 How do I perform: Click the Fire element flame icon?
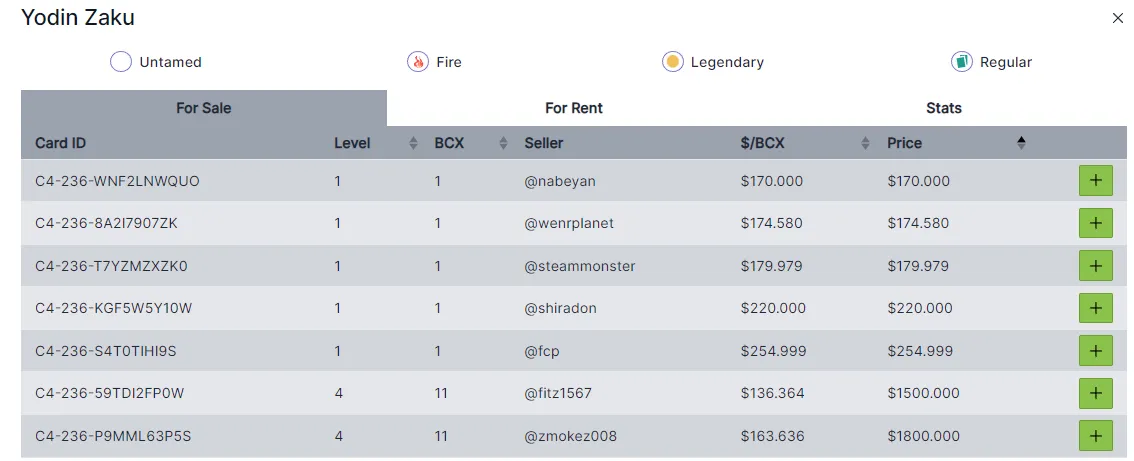(x=418, y=62)
